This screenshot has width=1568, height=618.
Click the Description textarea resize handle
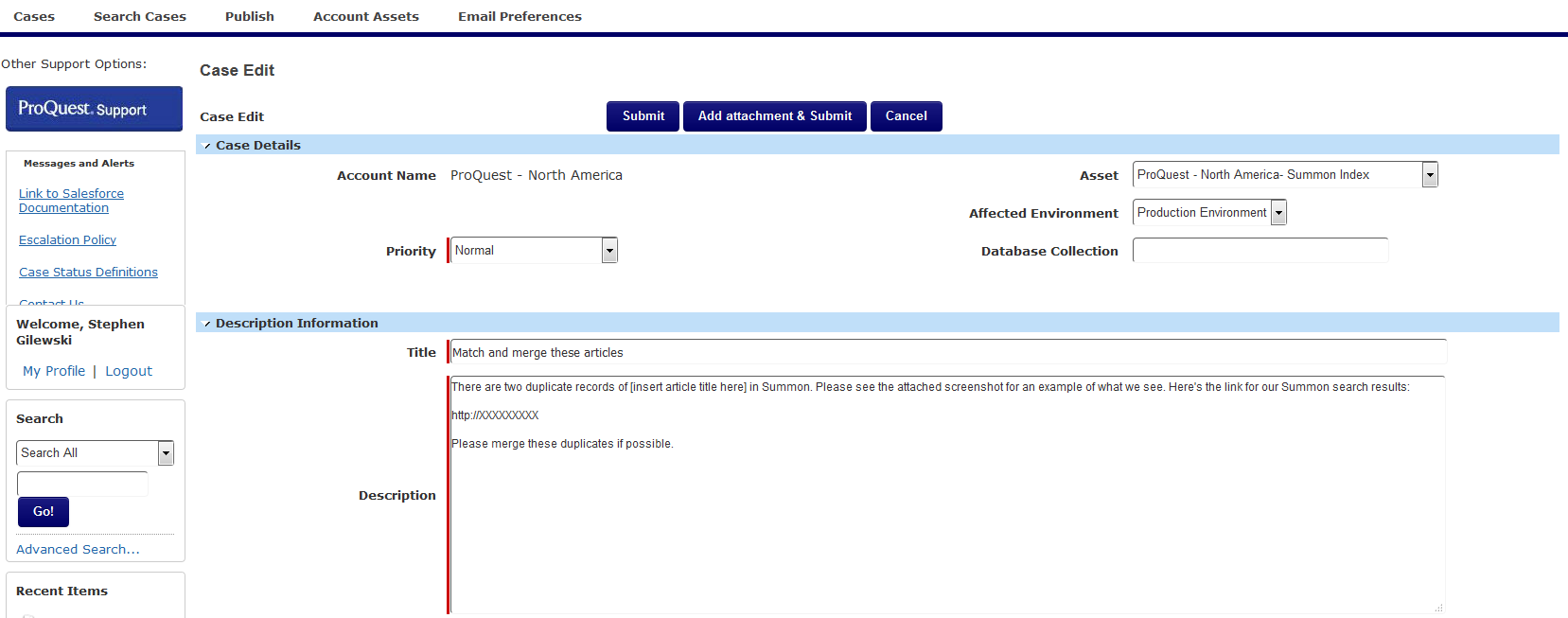[x=1438, y=608]
